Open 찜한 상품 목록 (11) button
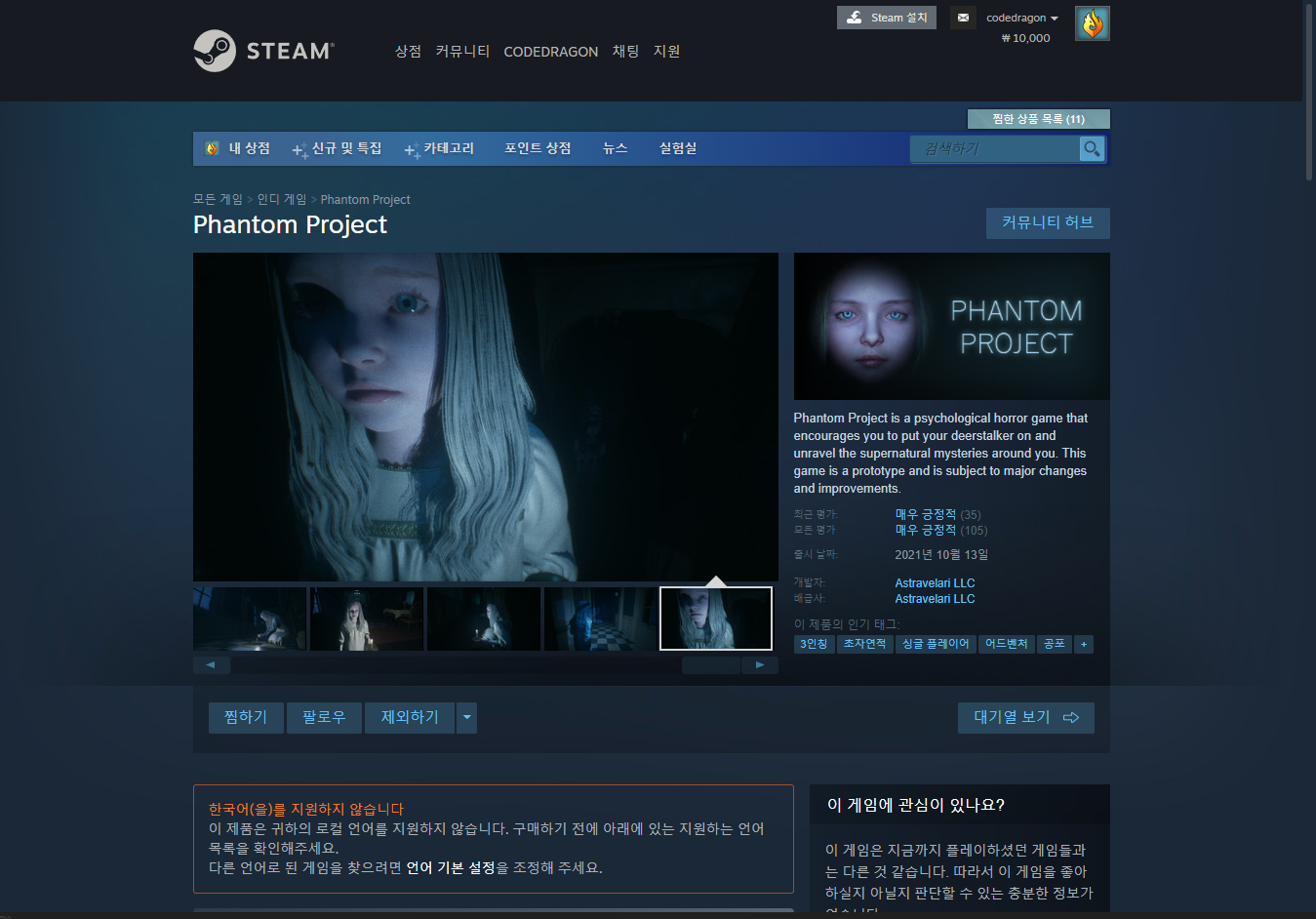This screenshot has height=919, width=1316. pyautogui.click(x=1038, y=119)
